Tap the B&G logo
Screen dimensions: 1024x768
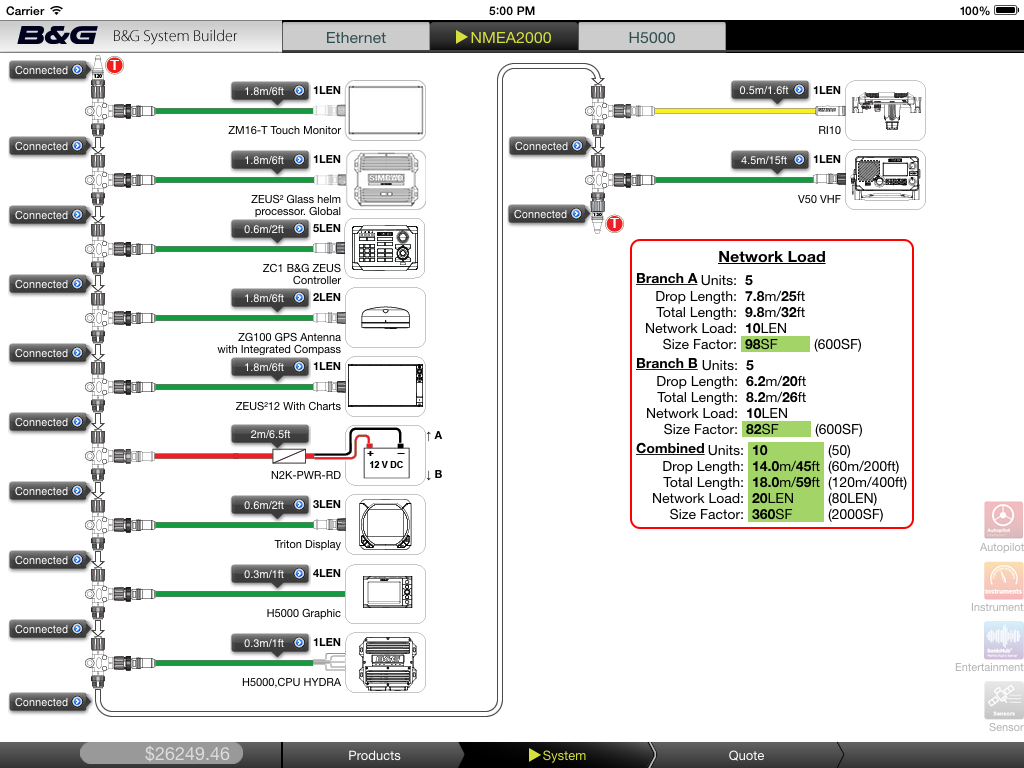pos(57,35)
